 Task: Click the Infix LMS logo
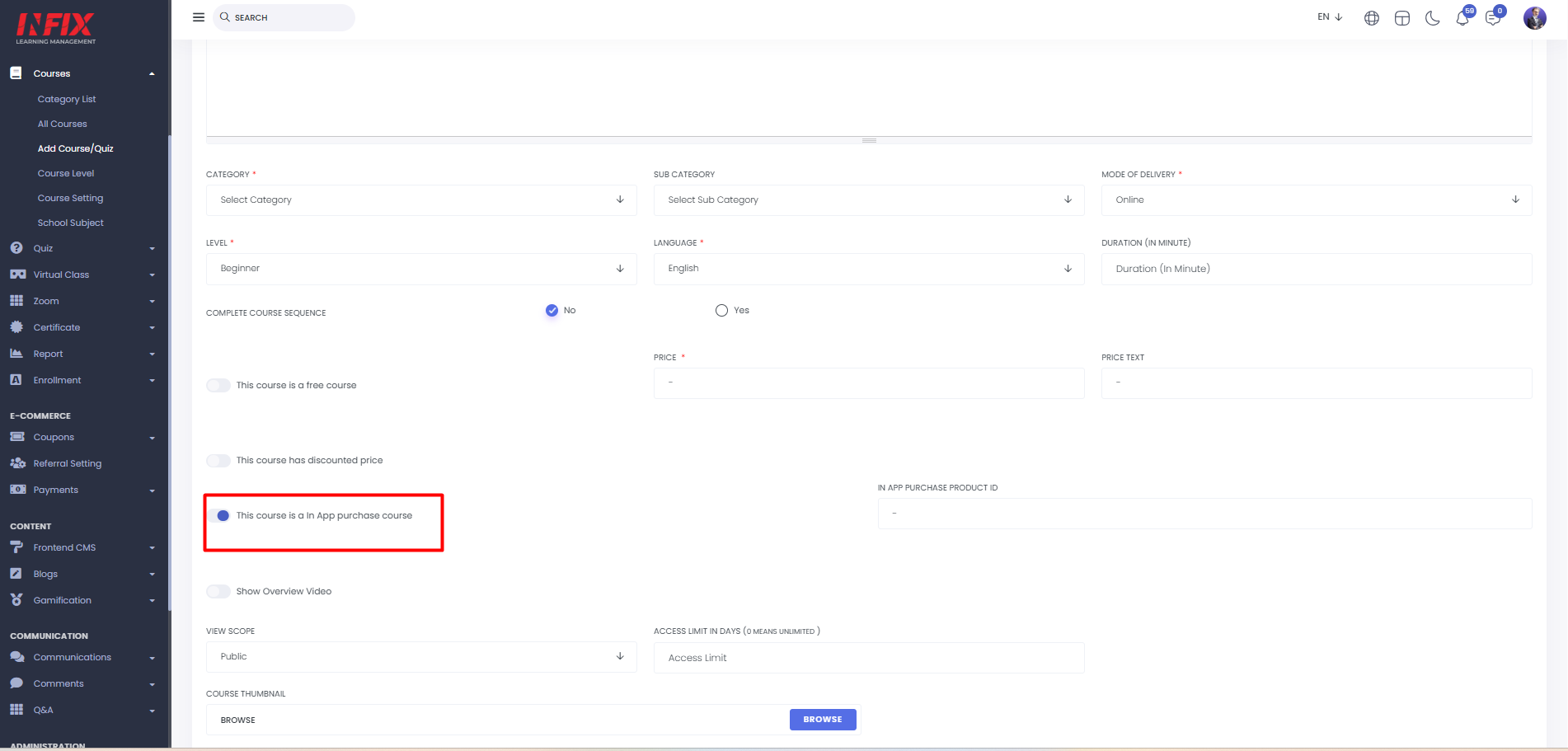(x=55, y=29)
